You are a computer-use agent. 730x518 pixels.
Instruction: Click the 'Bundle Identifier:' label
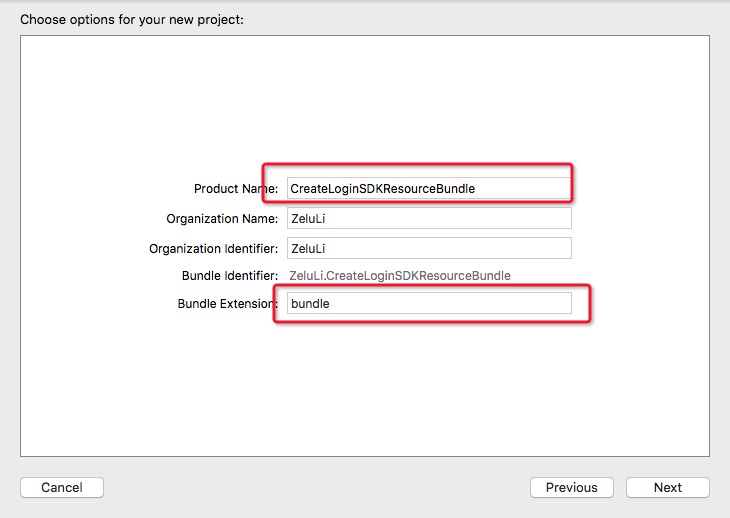tap(231, 275)
